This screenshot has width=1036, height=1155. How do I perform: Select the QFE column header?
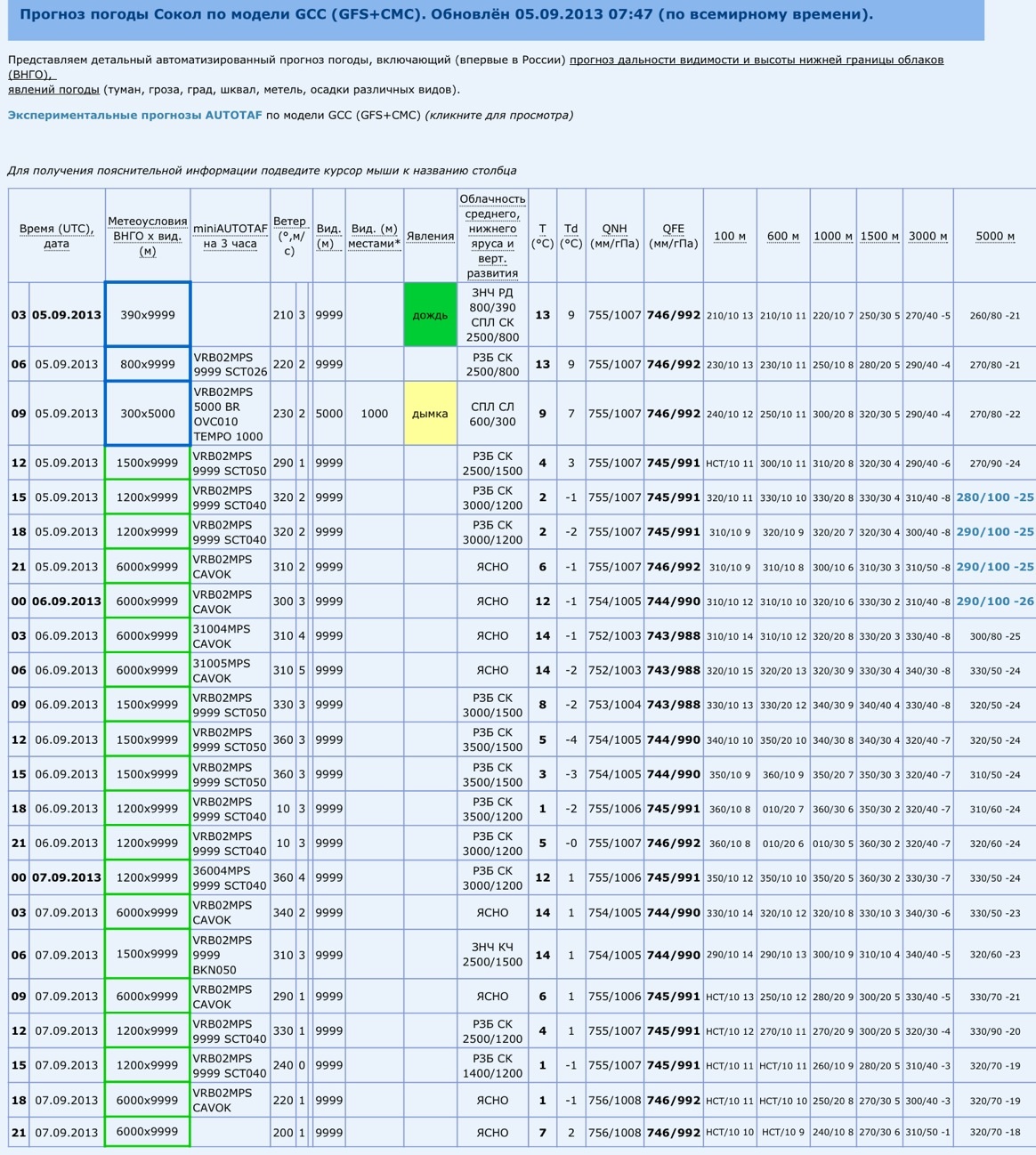pos(673,236)
